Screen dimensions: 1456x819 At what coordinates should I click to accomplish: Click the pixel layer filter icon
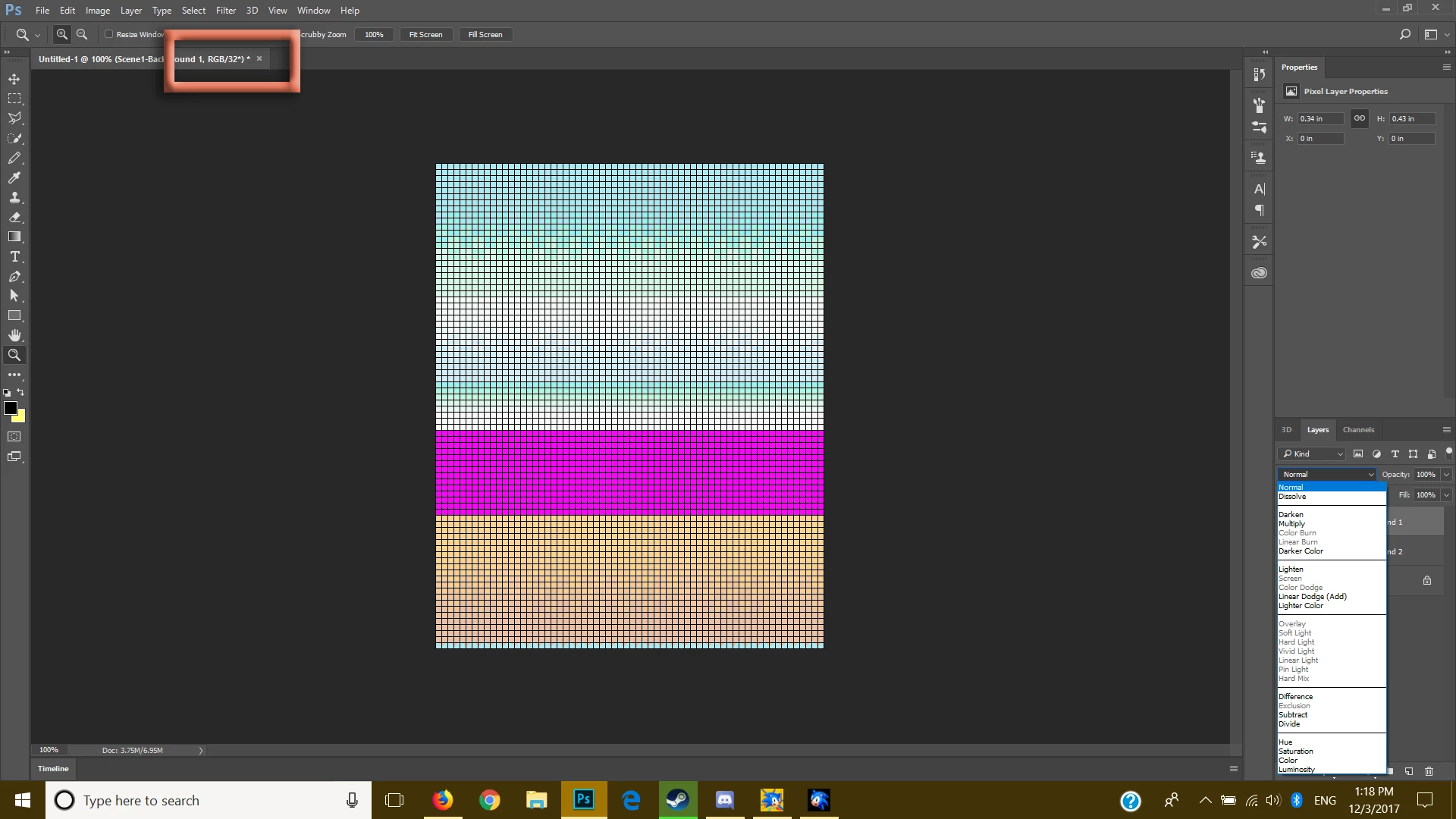coord(1358,453)
